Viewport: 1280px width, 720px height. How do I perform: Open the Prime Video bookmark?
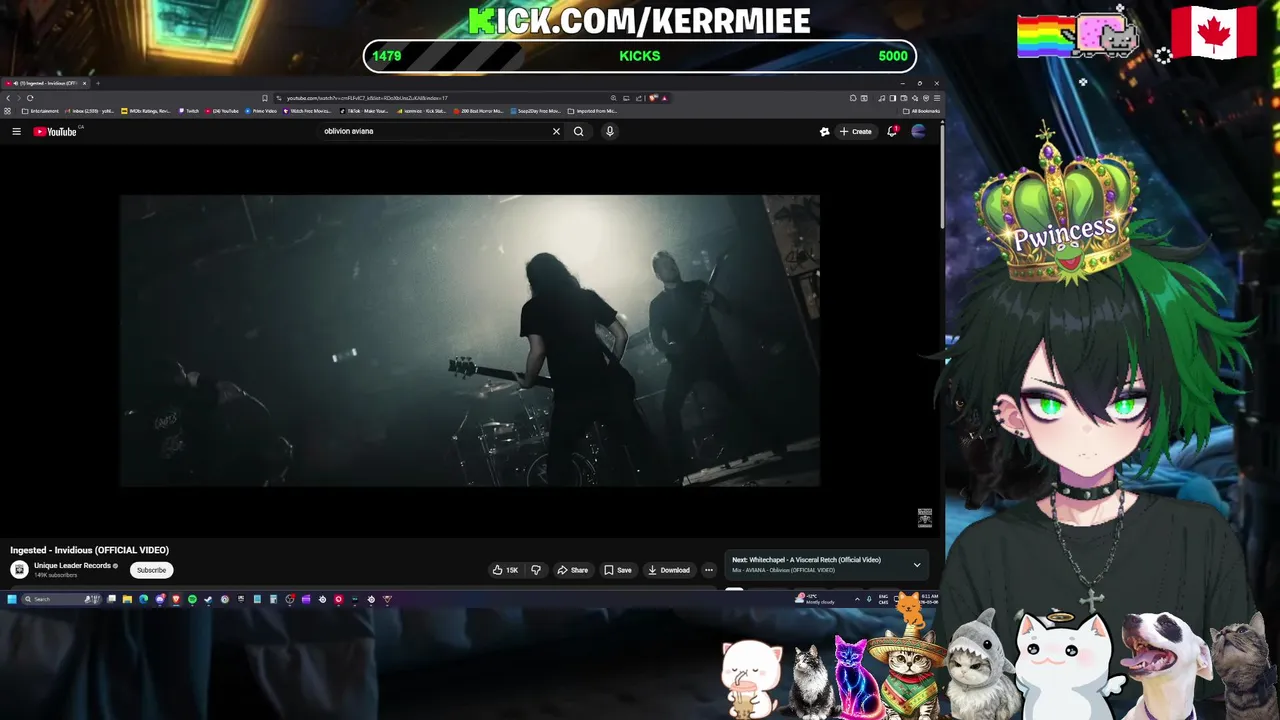(260, 111)
